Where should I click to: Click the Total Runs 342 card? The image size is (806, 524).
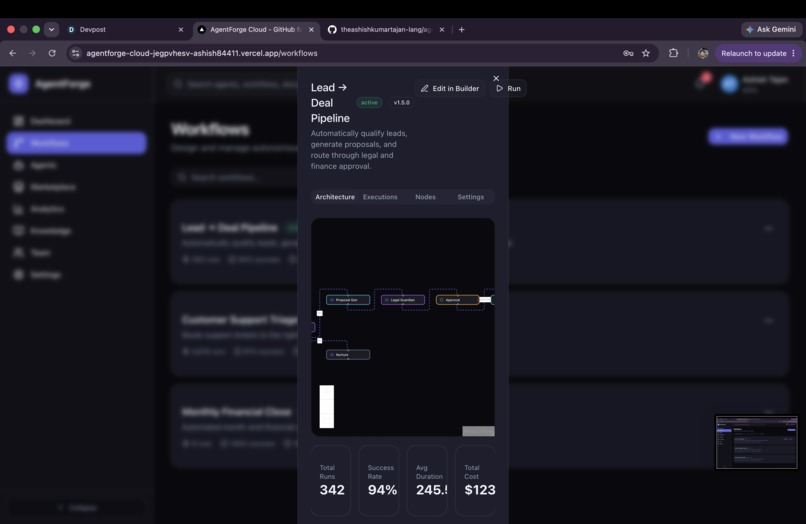click(331, 480)
